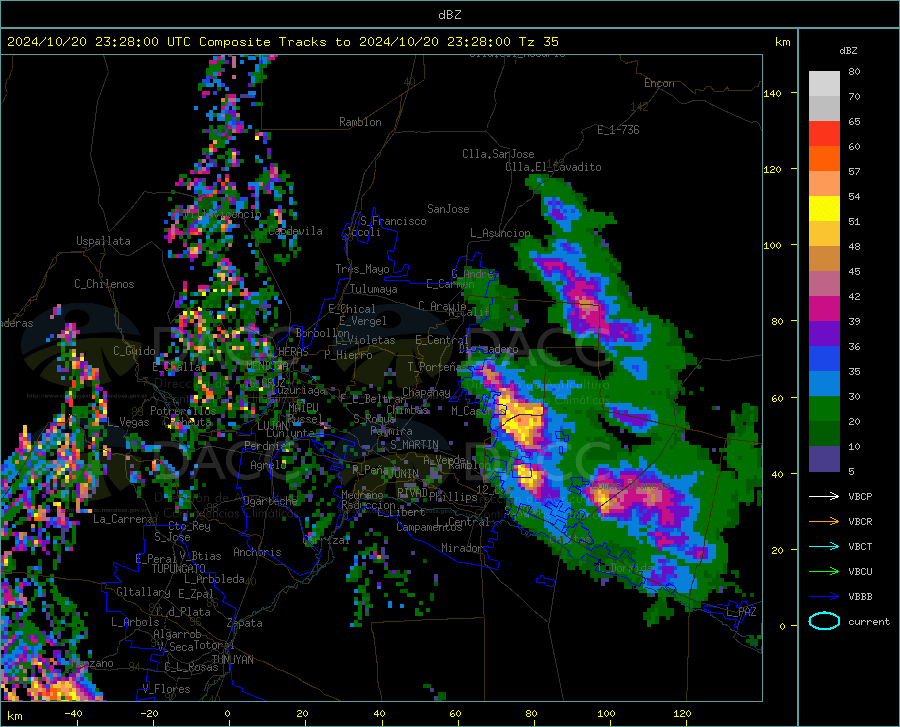Click the cyan VBCT arrow in the legend
900x727 pixels.
click(x=824, y=546)
